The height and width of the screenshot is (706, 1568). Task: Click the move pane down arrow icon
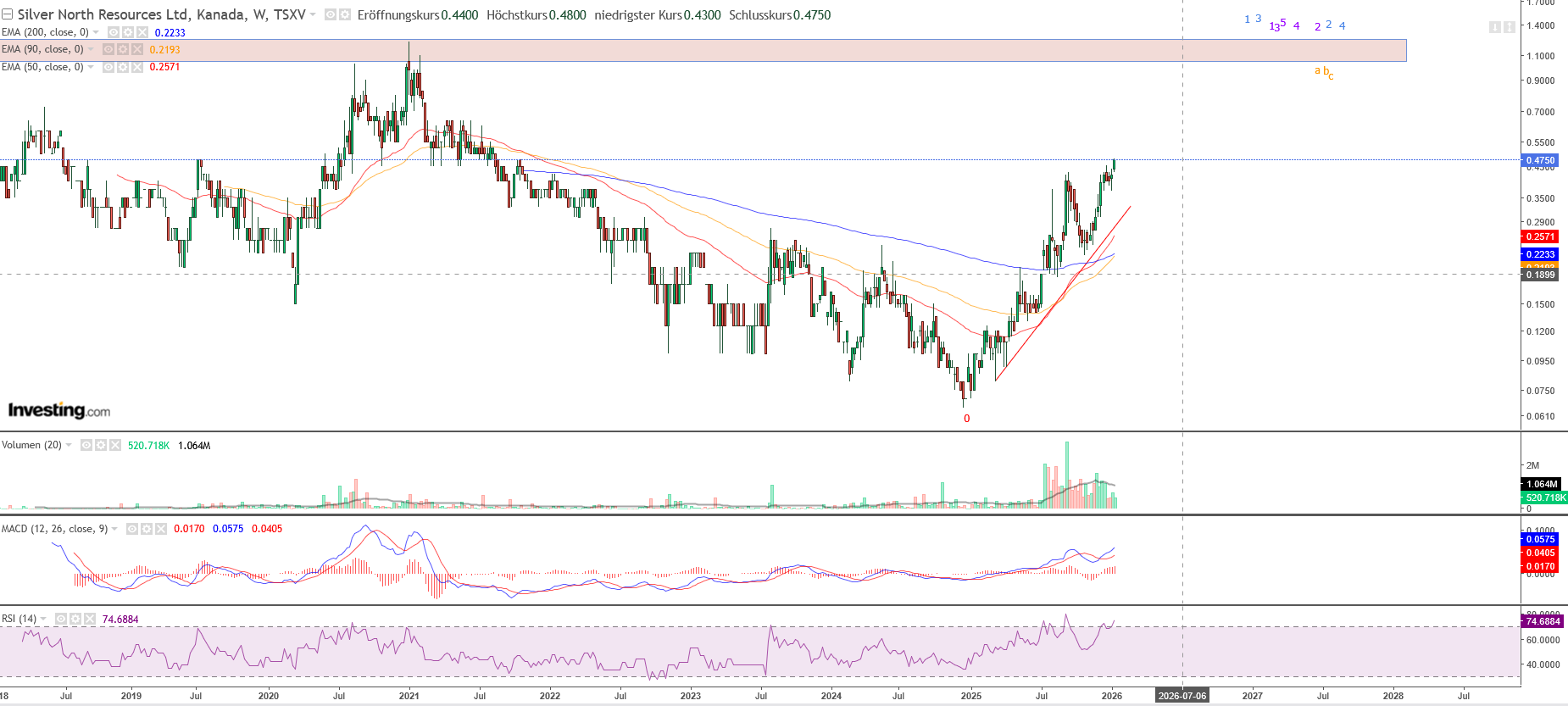coord(1494,27)
